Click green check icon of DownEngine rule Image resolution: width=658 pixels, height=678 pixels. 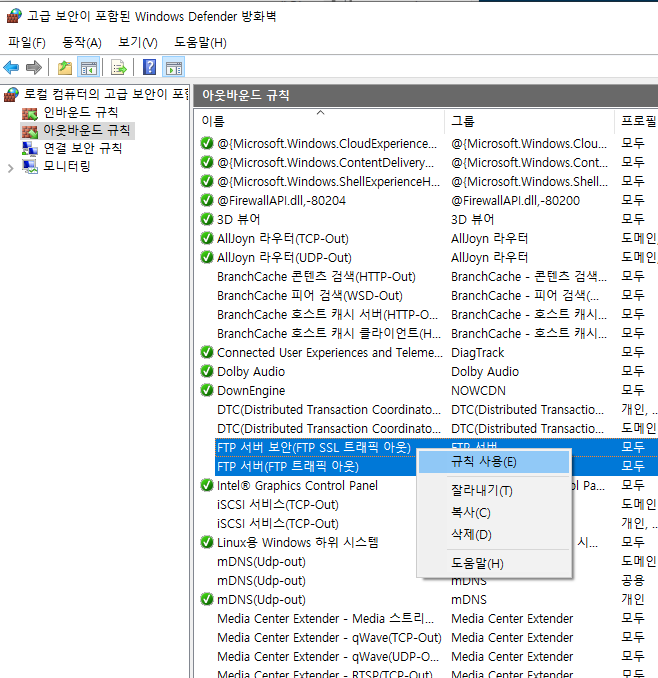point(207,390)
